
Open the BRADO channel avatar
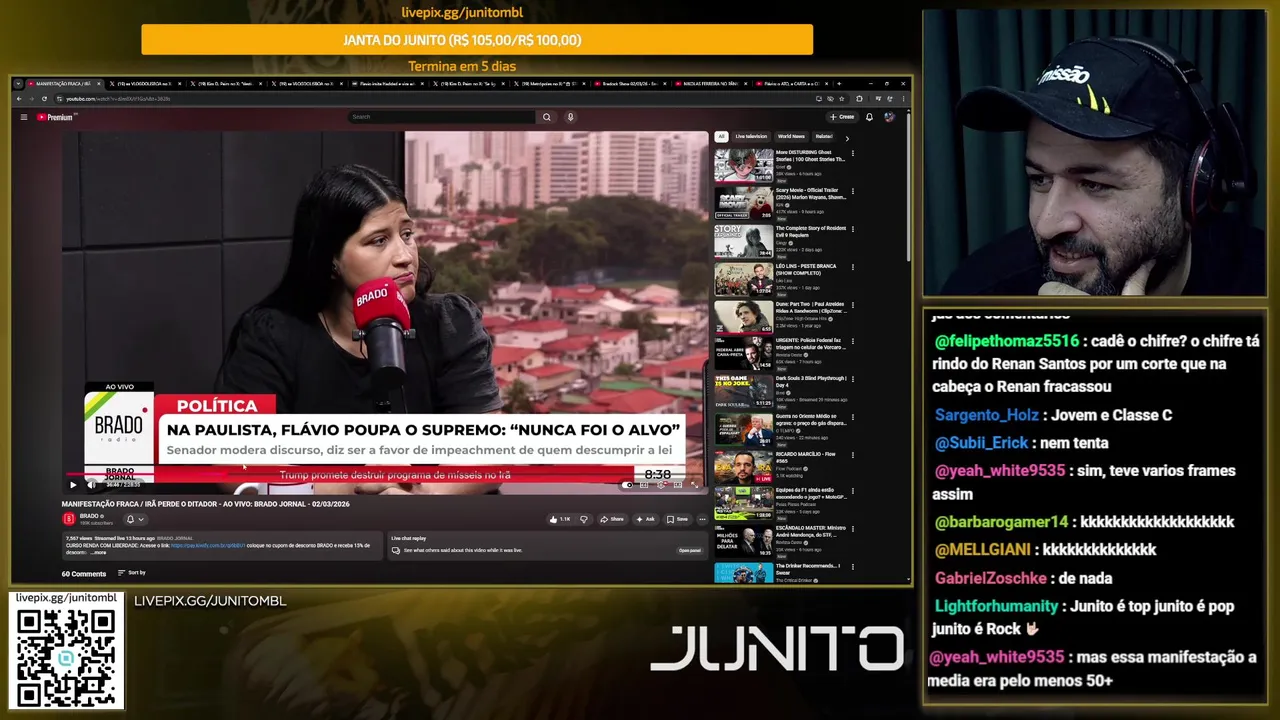click(68, 519)
